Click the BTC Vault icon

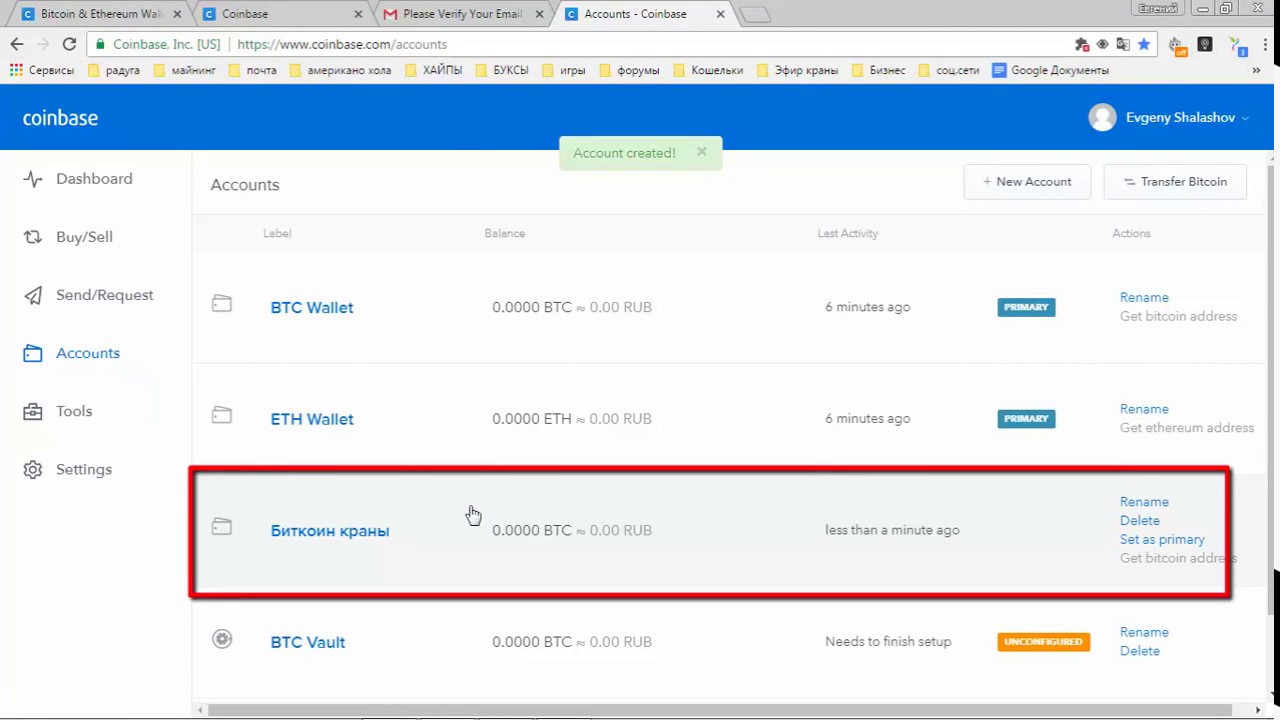(x=222, y=639)
